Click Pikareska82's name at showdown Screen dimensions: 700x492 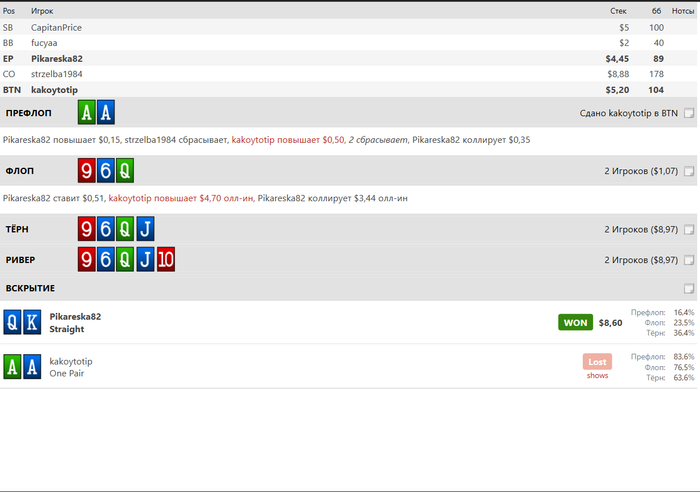(x=75, y=317)
